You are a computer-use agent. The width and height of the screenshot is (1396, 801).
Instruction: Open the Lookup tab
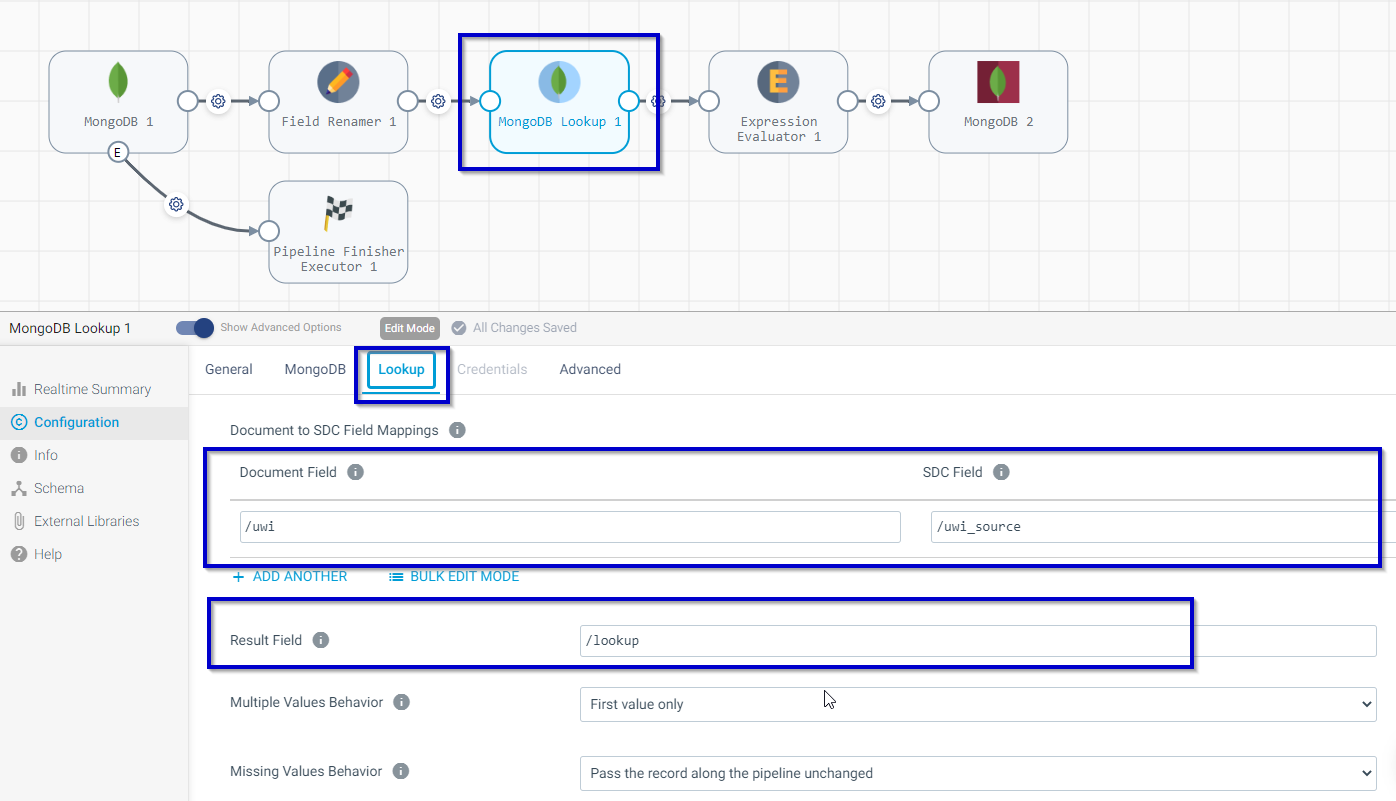(402, 369)
